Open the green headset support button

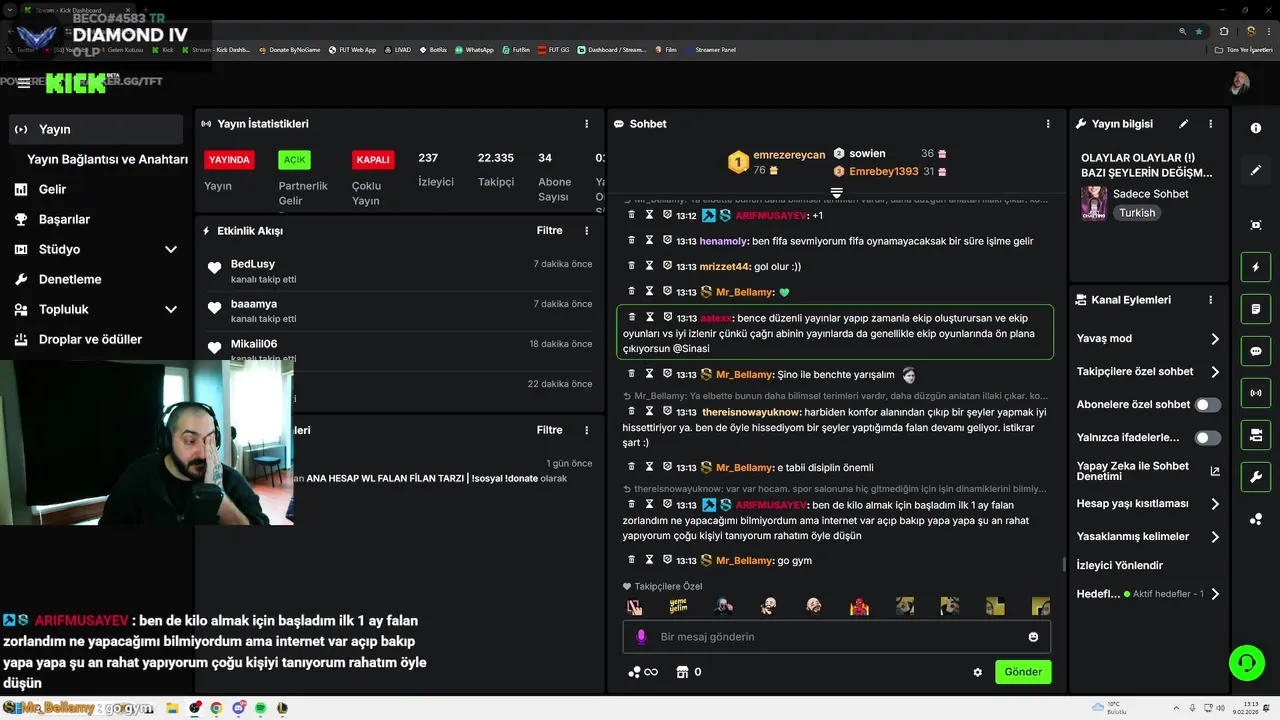coord(1247,663)
